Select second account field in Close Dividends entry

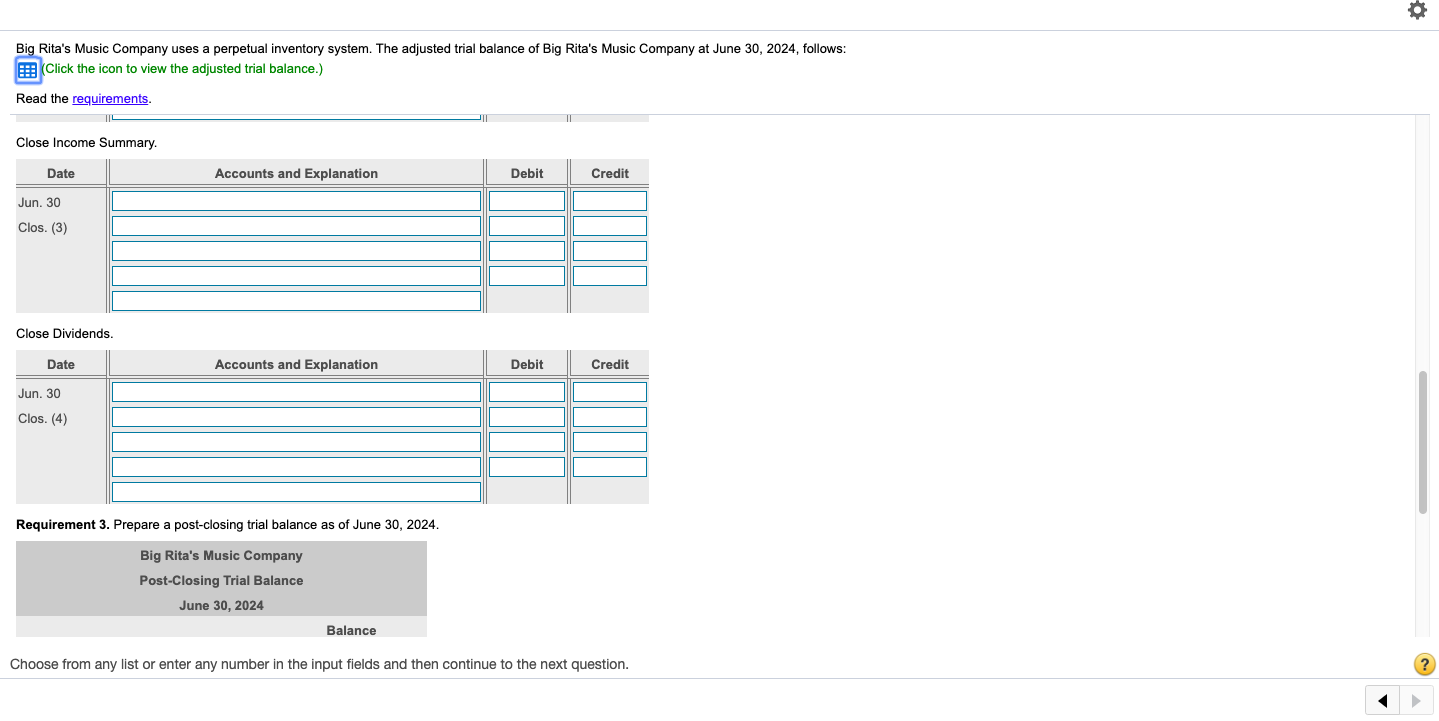(x=296, y=417)
